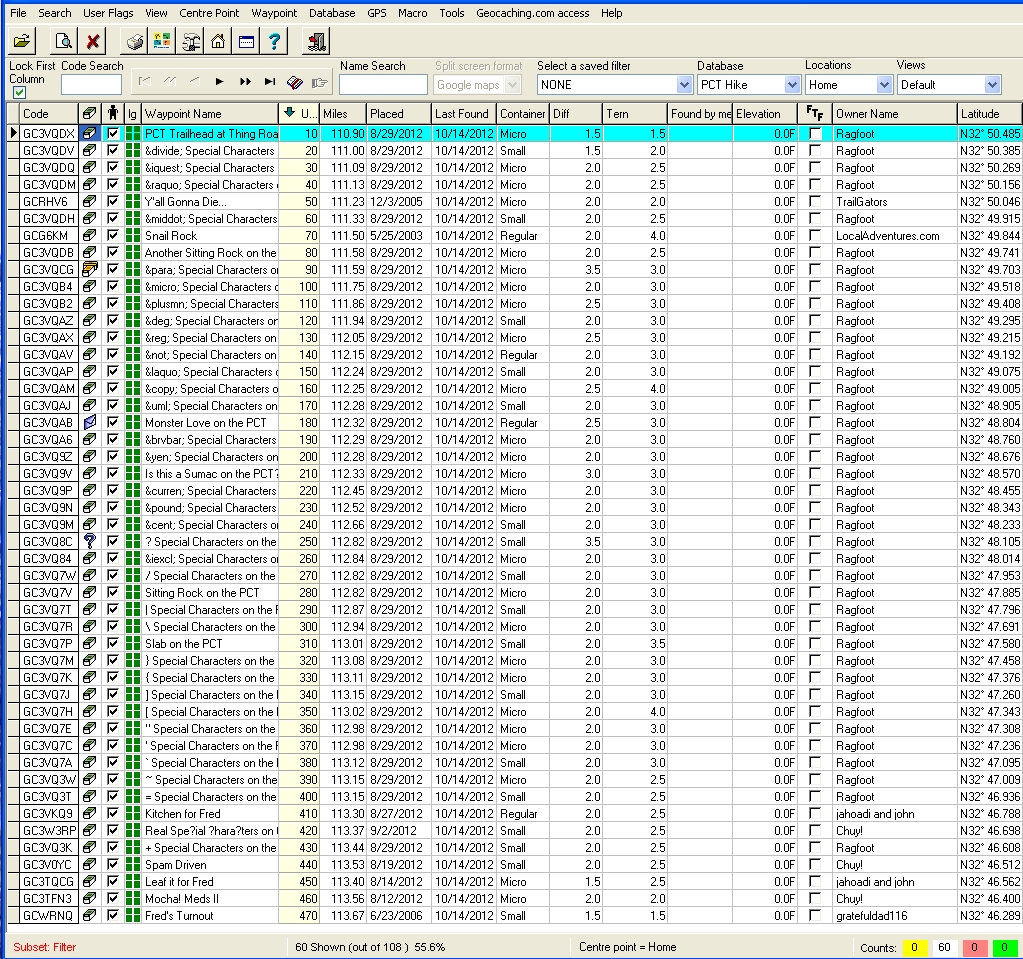Viewport: 1023px width, 959px height.
Task: Click the FTF column header icon
Action: point(815,114)
